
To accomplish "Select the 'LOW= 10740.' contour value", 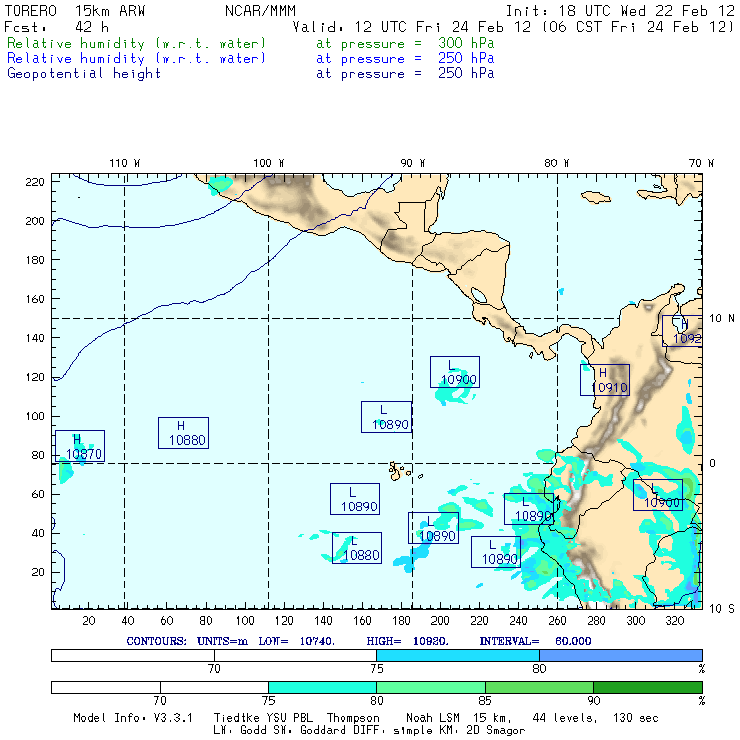I will pos(297,641).
